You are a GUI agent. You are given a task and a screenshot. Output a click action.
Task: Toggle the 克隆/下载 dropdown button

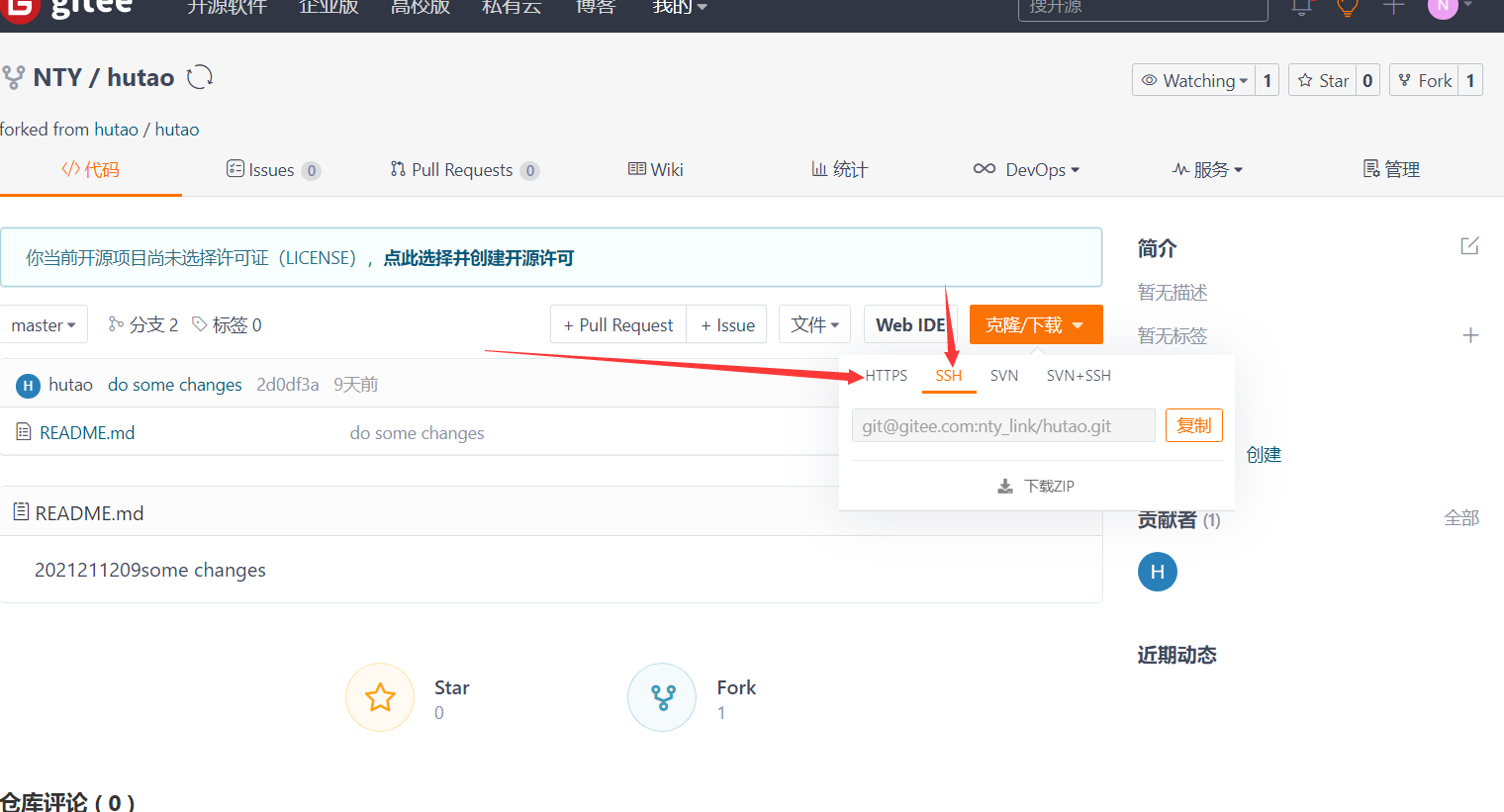(x=1036, y=324)
